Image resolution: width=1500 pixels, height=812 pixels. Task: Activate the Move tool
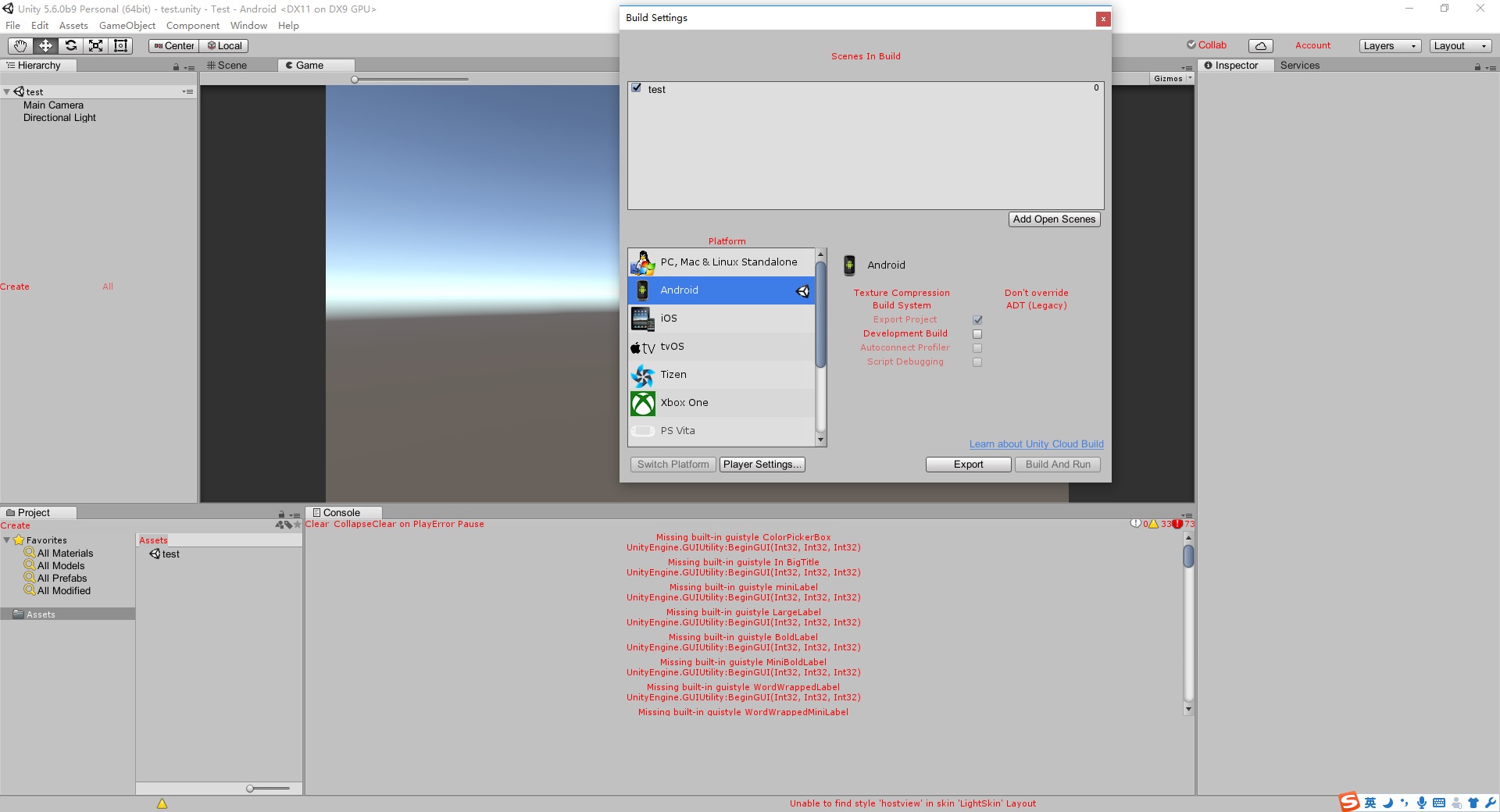click(45, 46)
